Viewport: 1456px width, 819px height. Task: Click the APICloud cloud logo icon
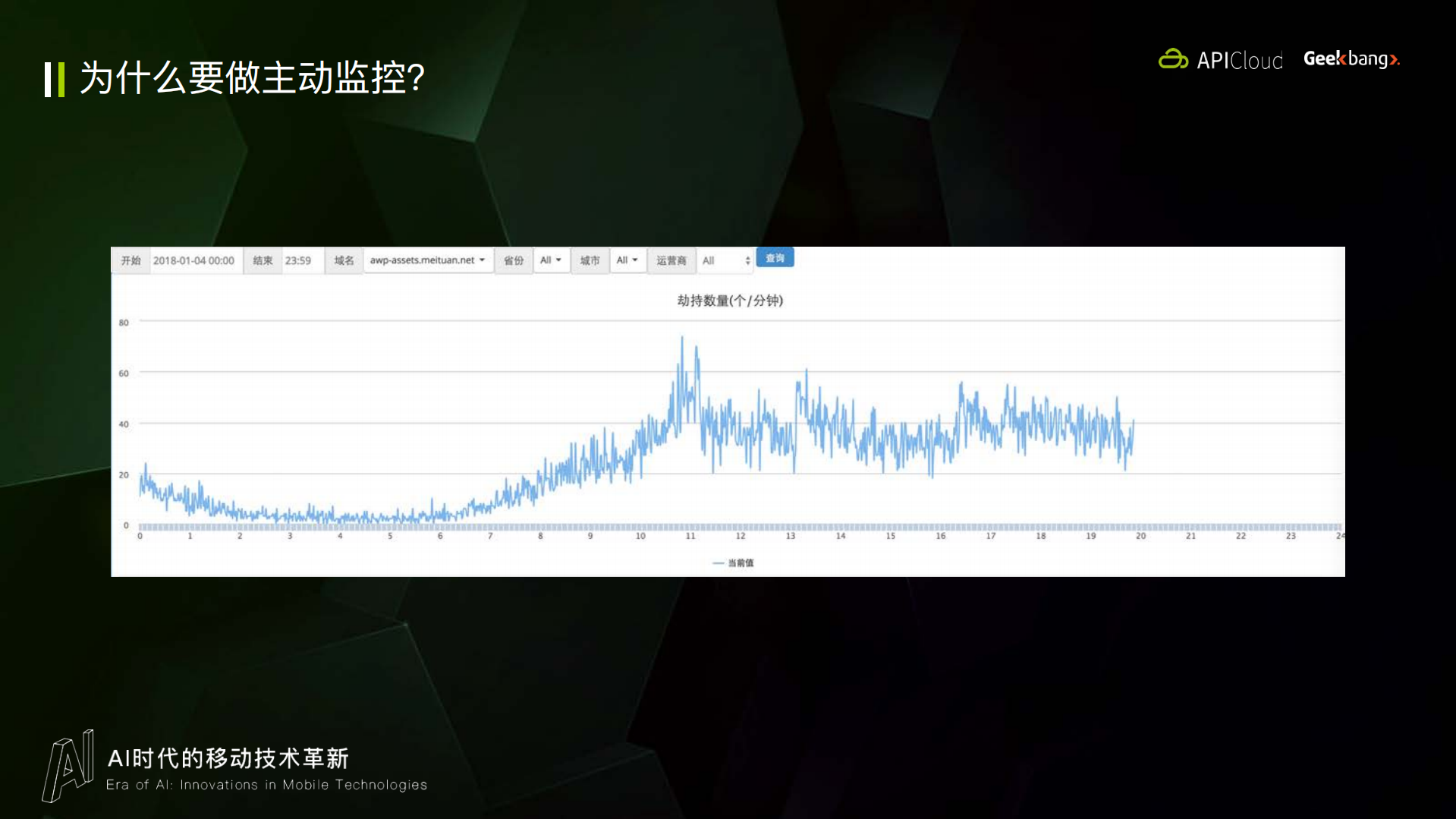point(1173,59)
